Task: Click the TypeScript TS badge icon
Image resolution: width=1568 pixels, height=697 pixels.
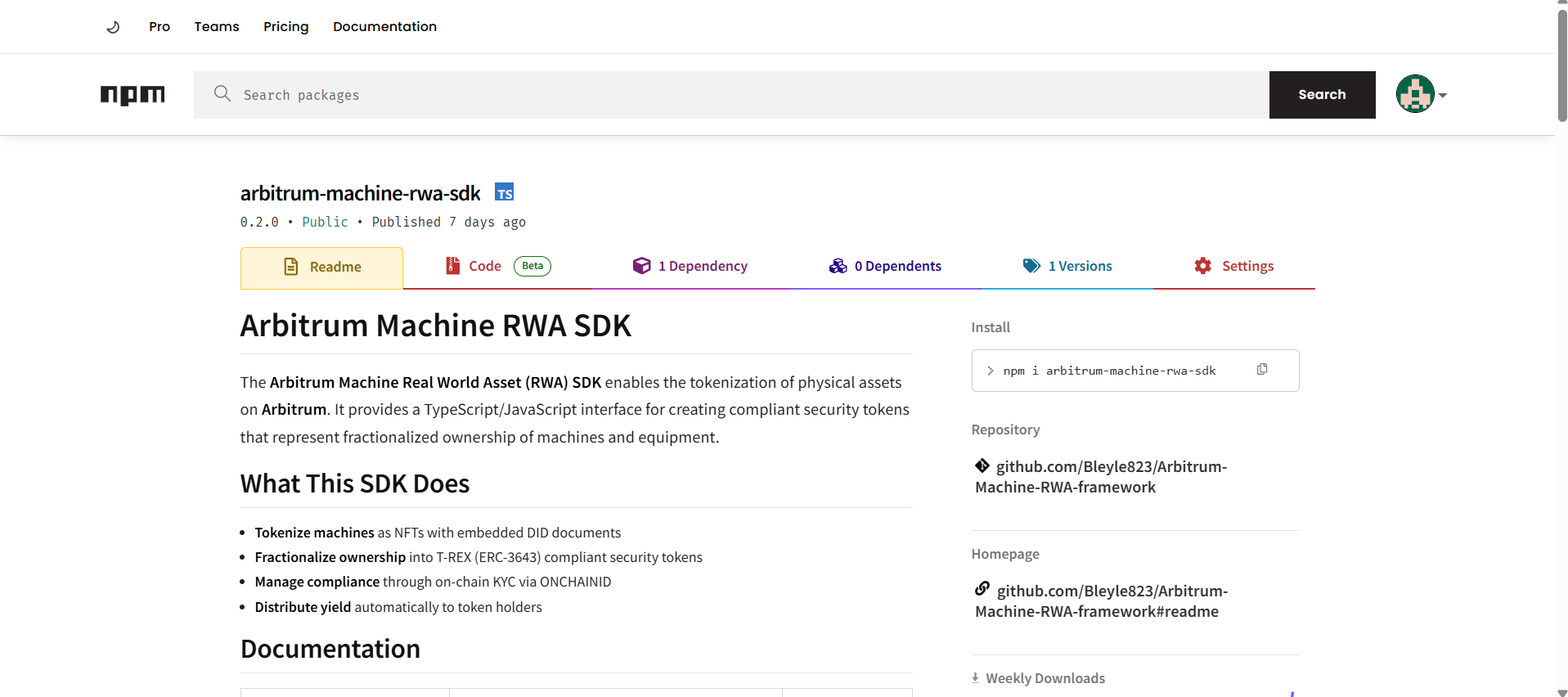Action: coord(505,192)
